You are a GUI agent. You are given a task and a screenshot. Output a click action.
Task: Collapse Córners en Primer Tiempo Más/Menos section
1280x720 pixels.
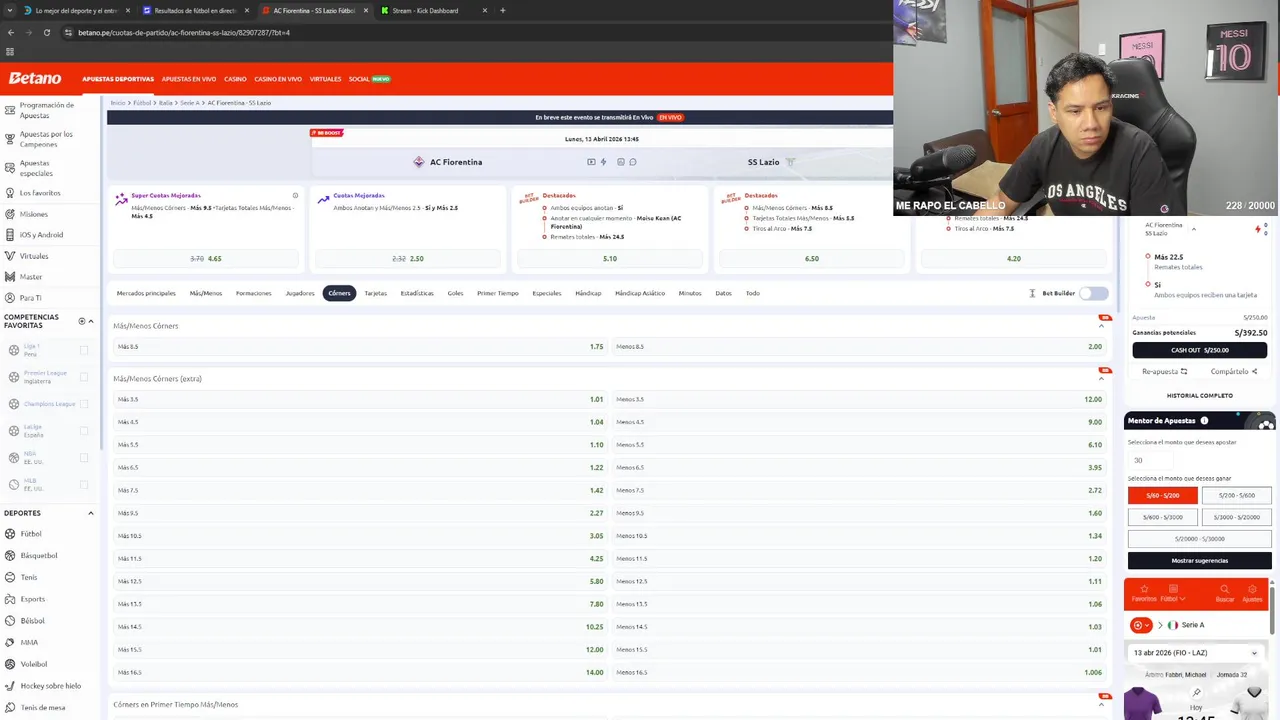(x=1102, y=704)
